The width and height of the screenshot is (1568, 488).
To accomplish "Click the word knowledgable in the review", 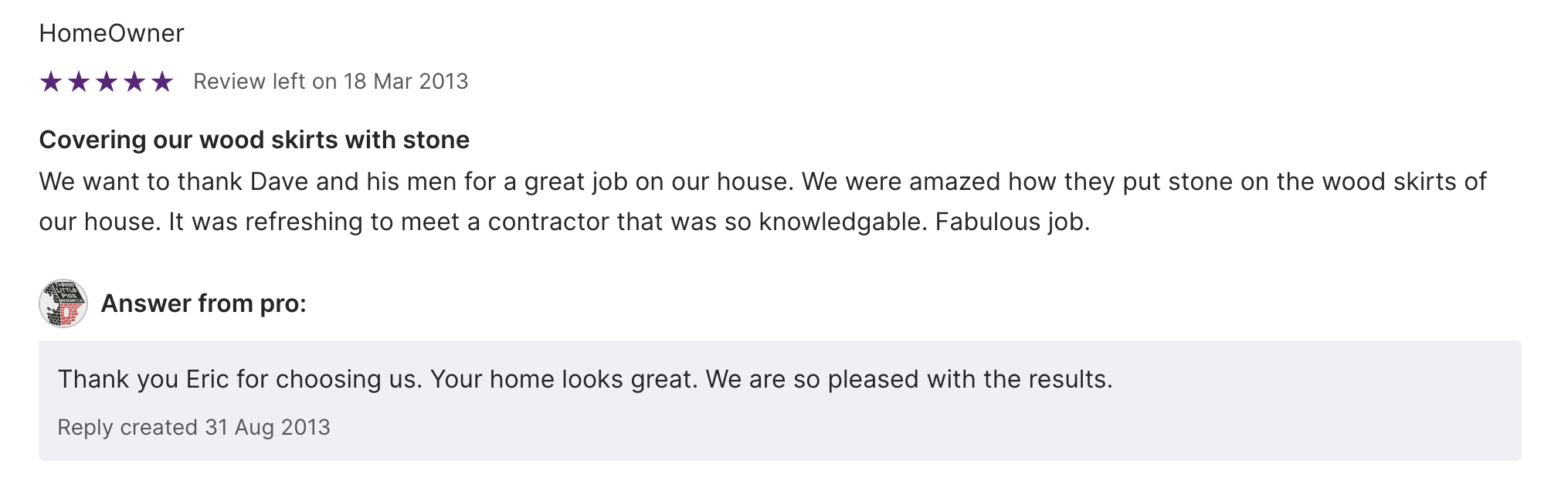I will (x=842, y=222).
